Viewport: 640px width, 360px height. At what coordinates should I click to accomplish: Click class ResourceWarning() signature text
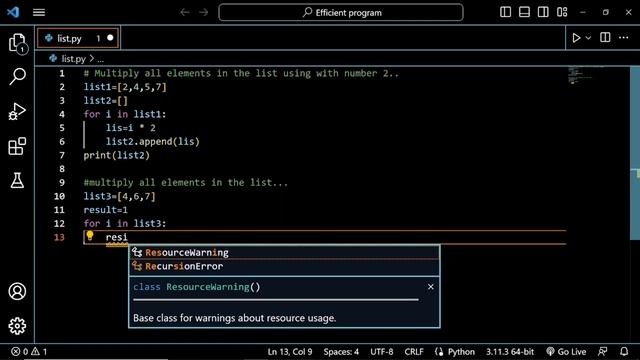coord(196,287)
